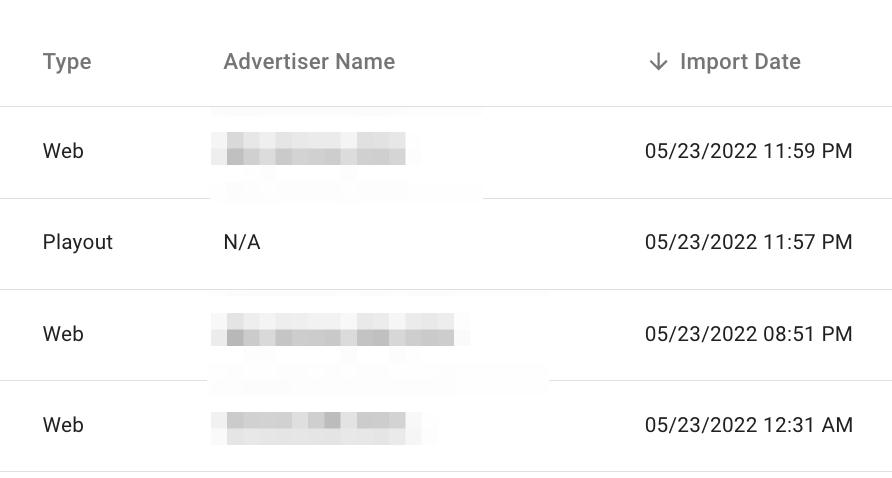Click blurred advertiser name in 12:31 AM row

pyautogui.click(x=315, y=423)
